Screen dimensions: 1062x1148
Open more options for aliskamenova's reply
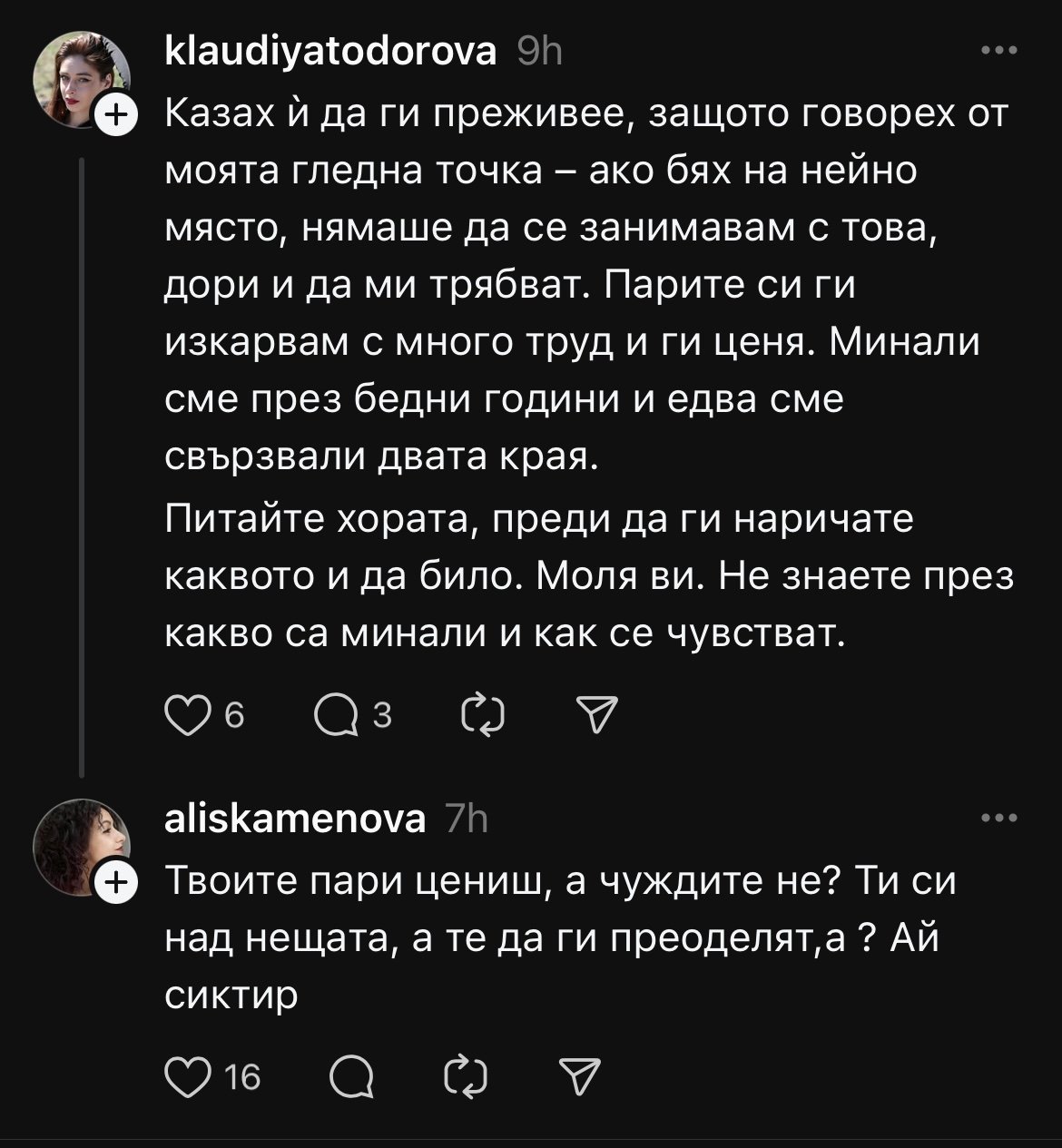point(1000,819)
